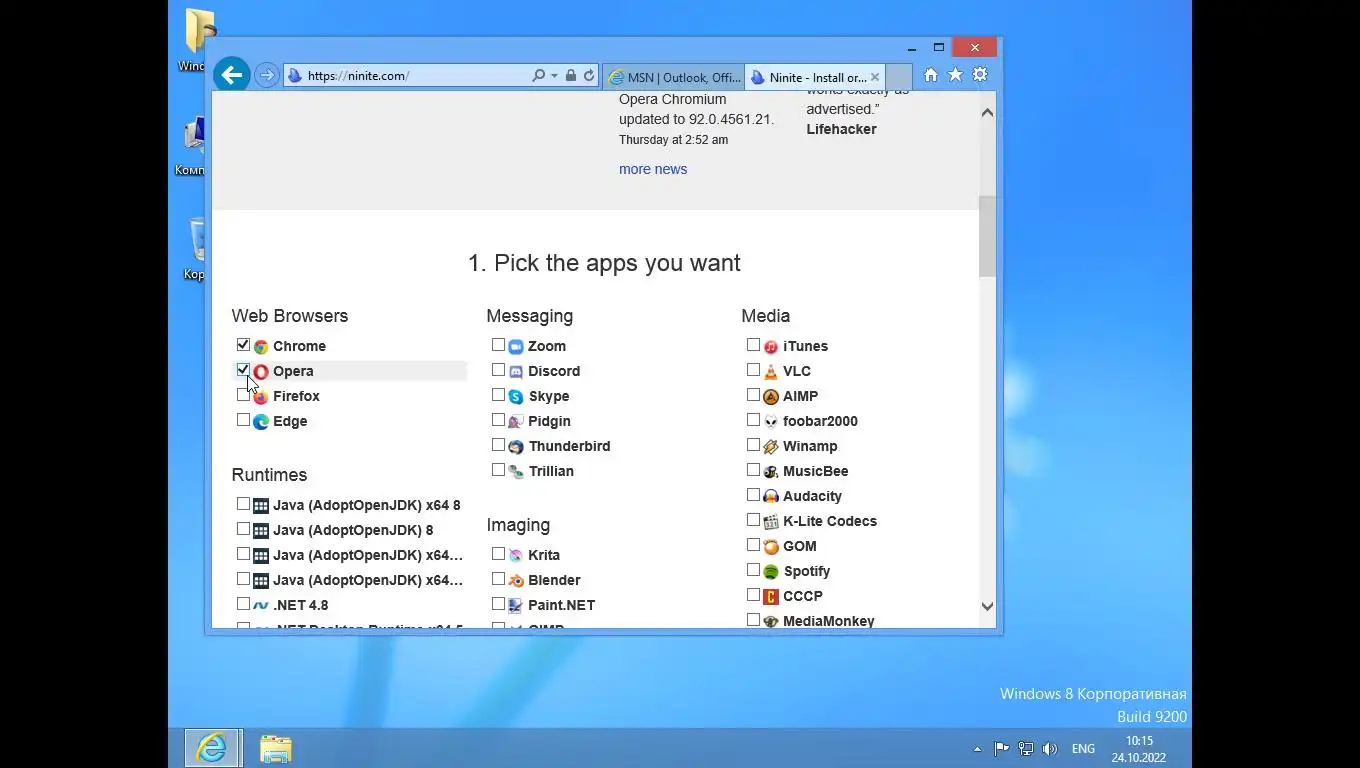Refresh the page
The height and width of the screenshot is (768, 1360).
tap(589, 76)
